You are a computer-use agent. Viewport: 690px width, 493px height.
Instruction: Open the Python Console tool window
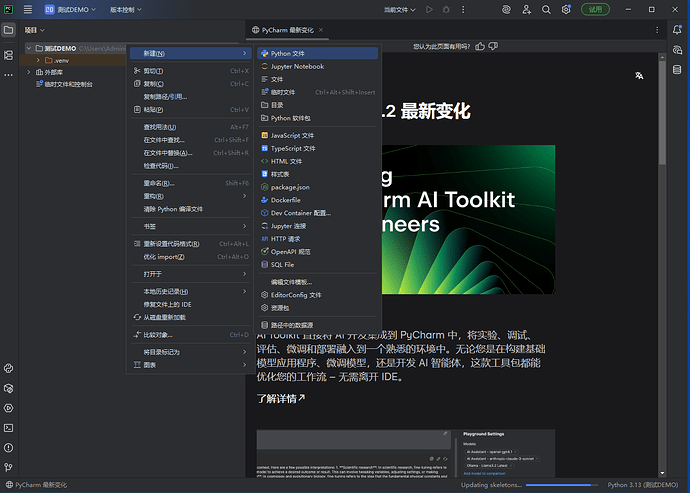[x=9, y=368]
